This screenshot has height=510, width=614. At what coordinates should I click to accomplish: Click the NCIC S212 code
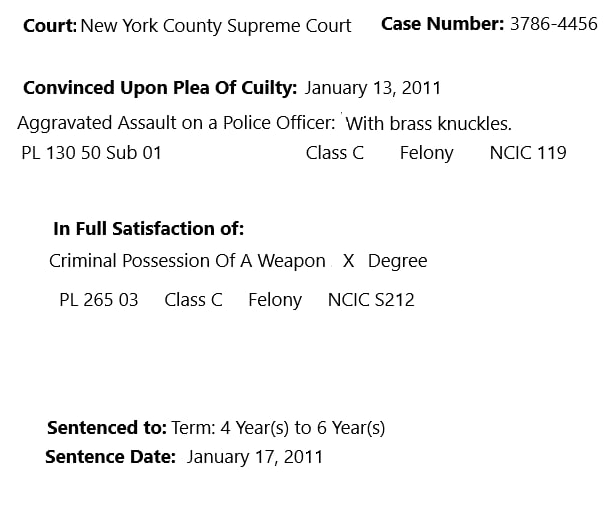pos(371,300)
